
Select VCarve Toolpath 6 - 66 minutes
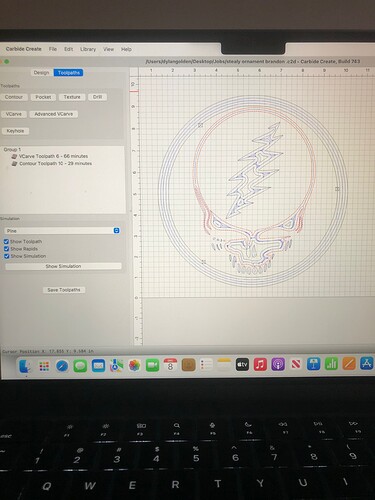(x=53, y=156)
